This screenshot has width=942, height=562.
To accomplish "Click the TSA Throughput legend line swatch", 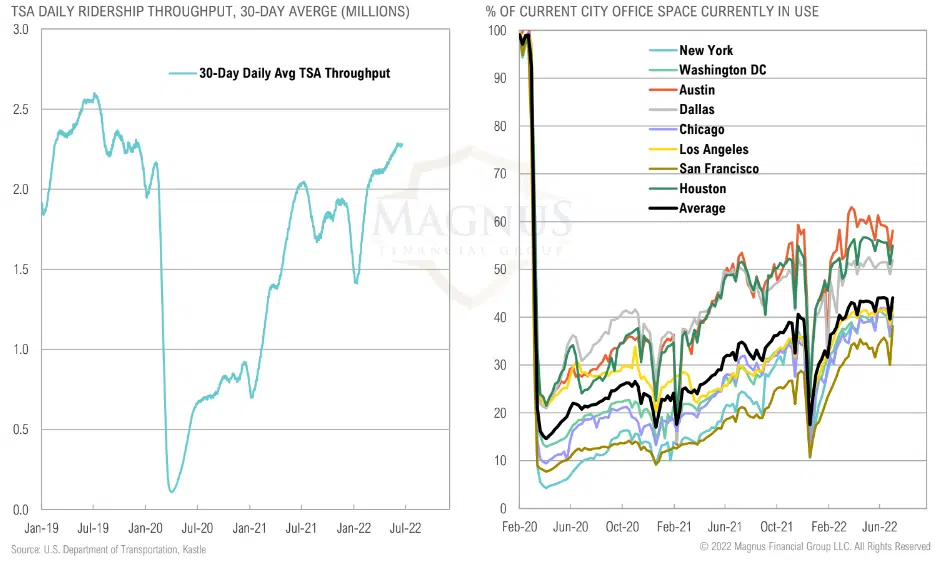I will coord(181,73).
